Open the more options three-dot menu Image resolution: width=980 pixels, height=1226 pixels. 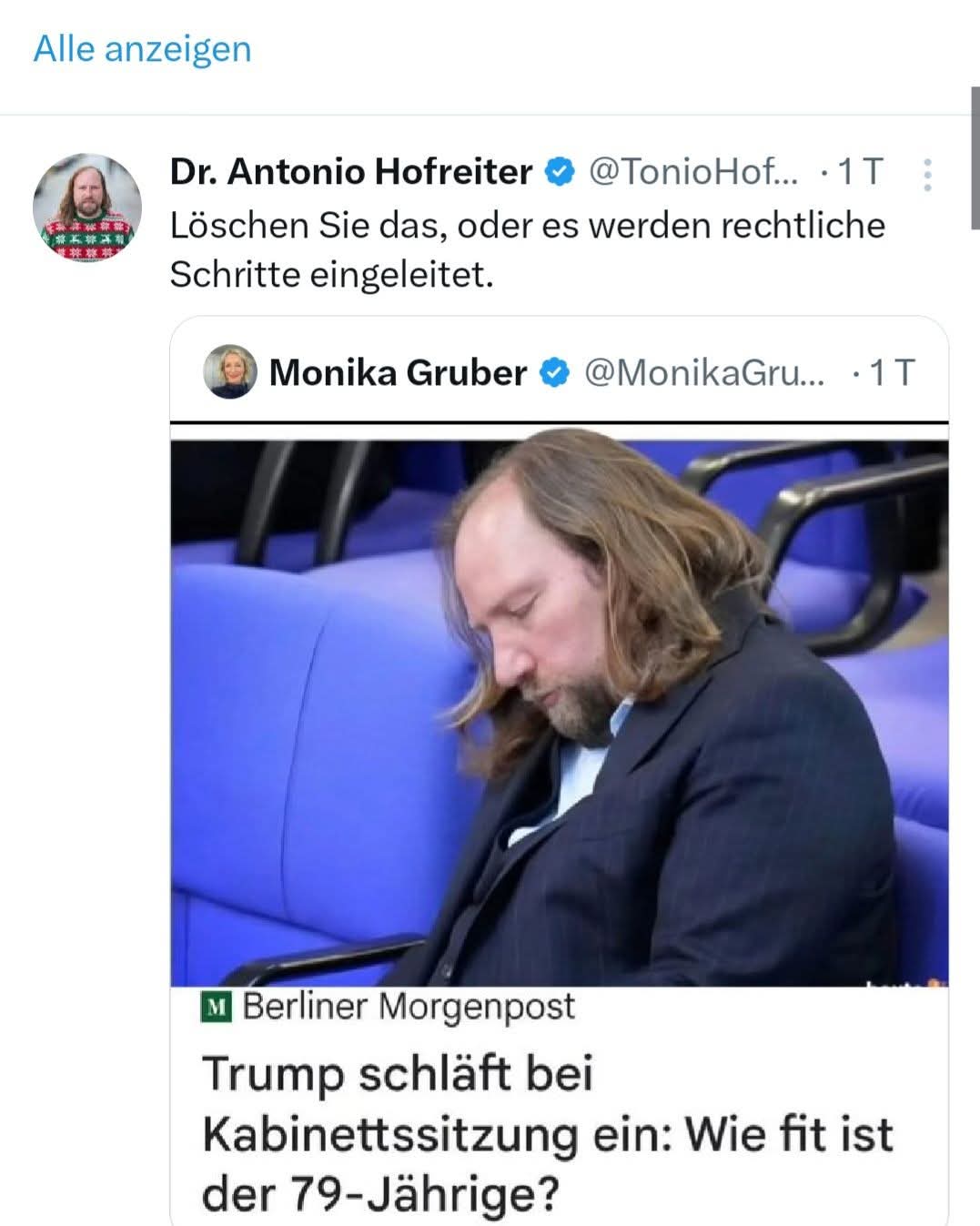pos(927,175)
